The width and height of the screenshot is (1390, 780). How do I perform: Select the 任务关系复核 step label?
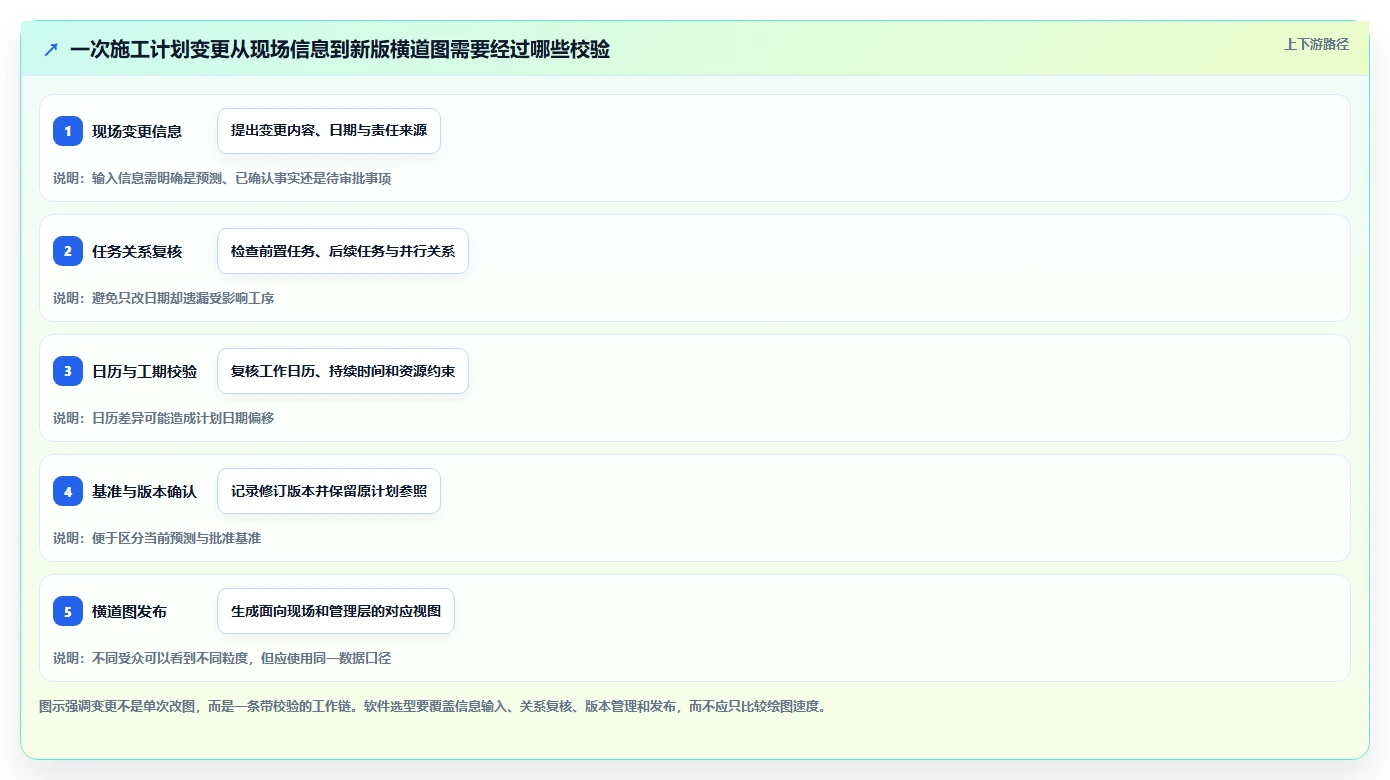pos(137,251)
